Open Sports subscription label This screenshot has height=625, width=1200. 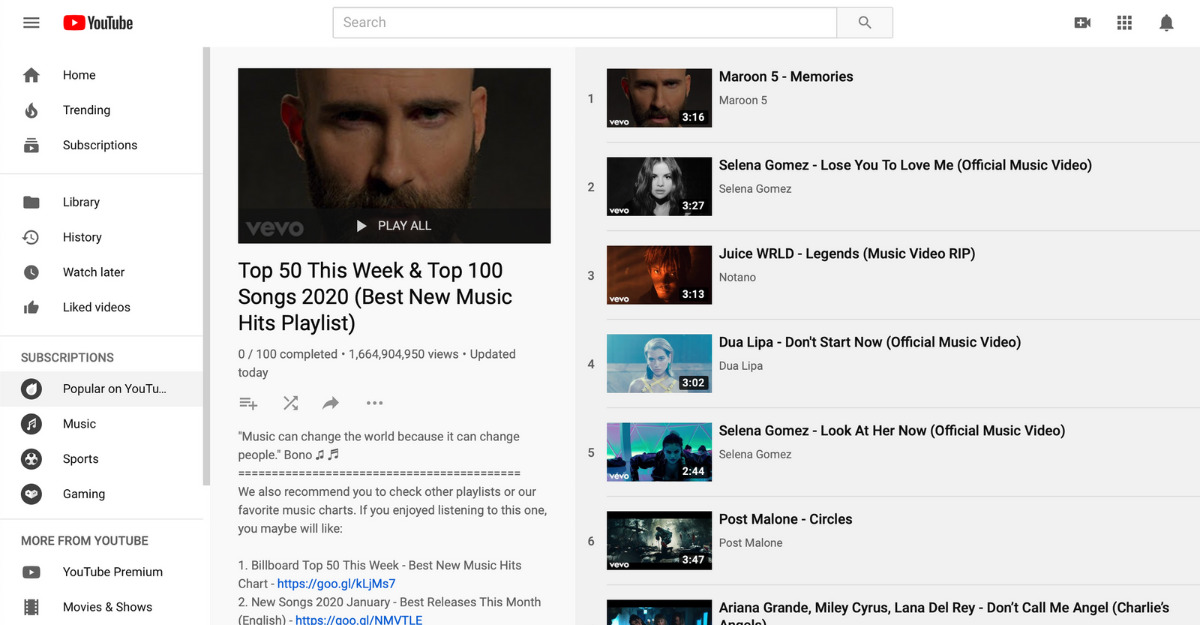click(x=80, y=459)
